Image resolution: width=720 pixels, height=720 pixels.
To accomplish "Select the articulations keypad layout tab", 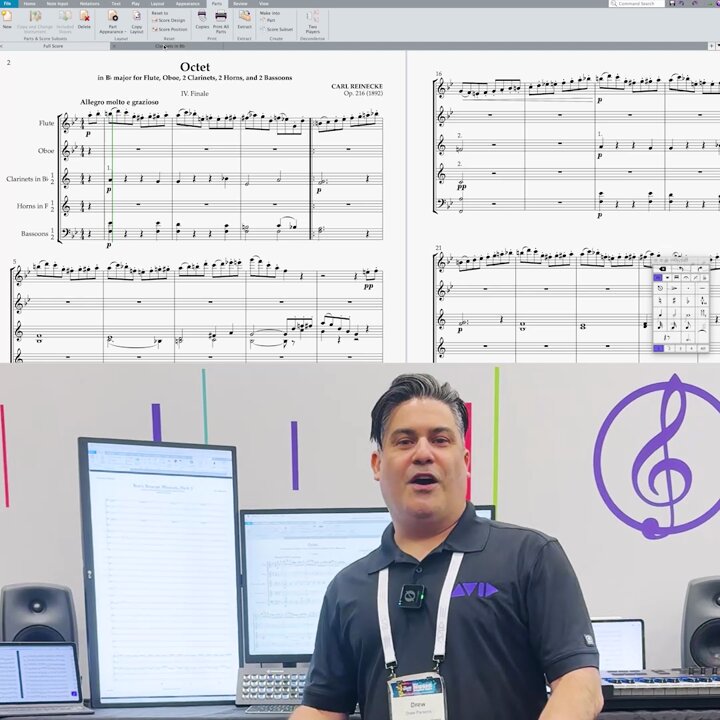I will (686, 277).
